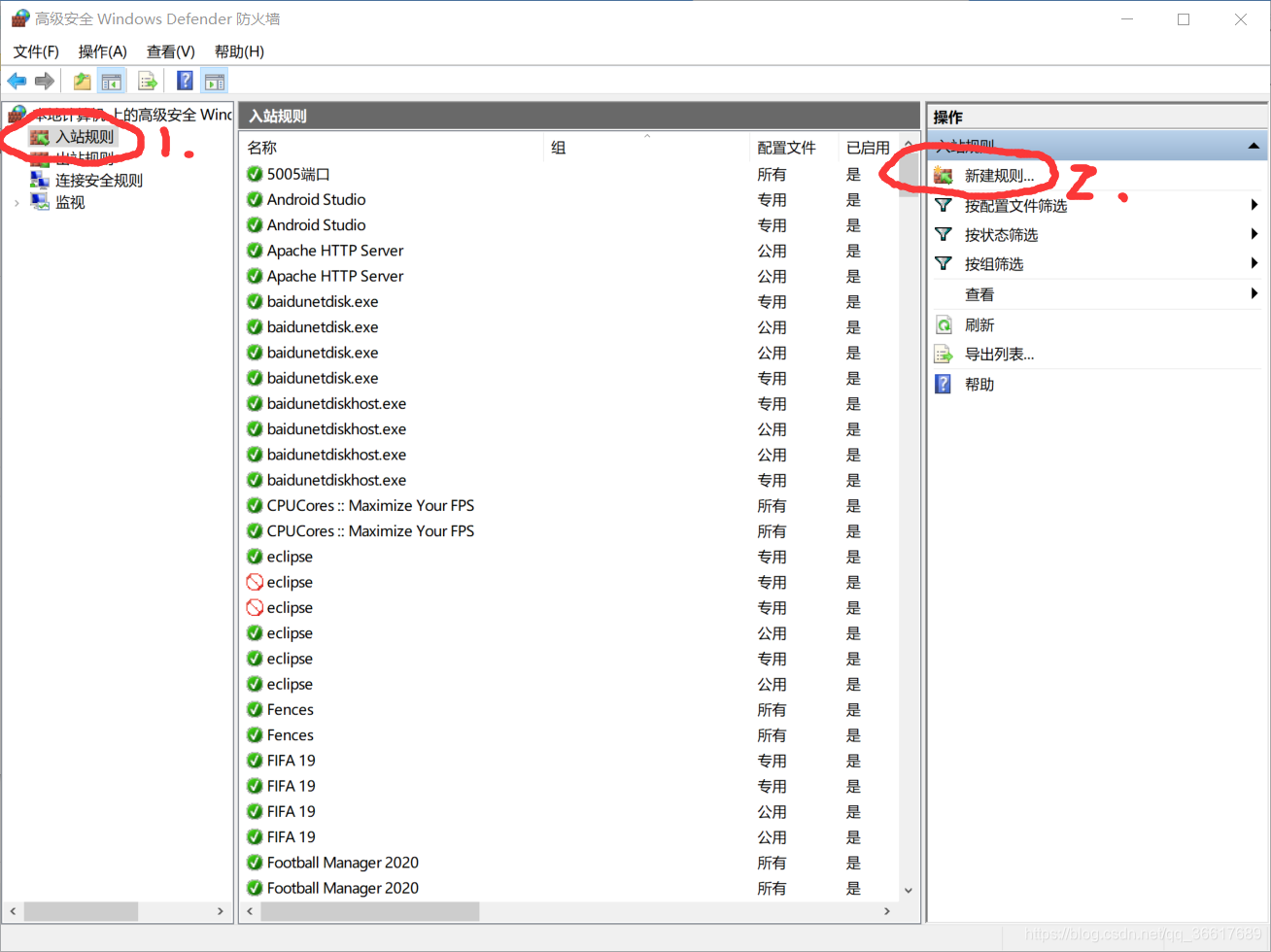Go up one level with the folder icon
Screen dimensions: 1271x952
[83, 82]
